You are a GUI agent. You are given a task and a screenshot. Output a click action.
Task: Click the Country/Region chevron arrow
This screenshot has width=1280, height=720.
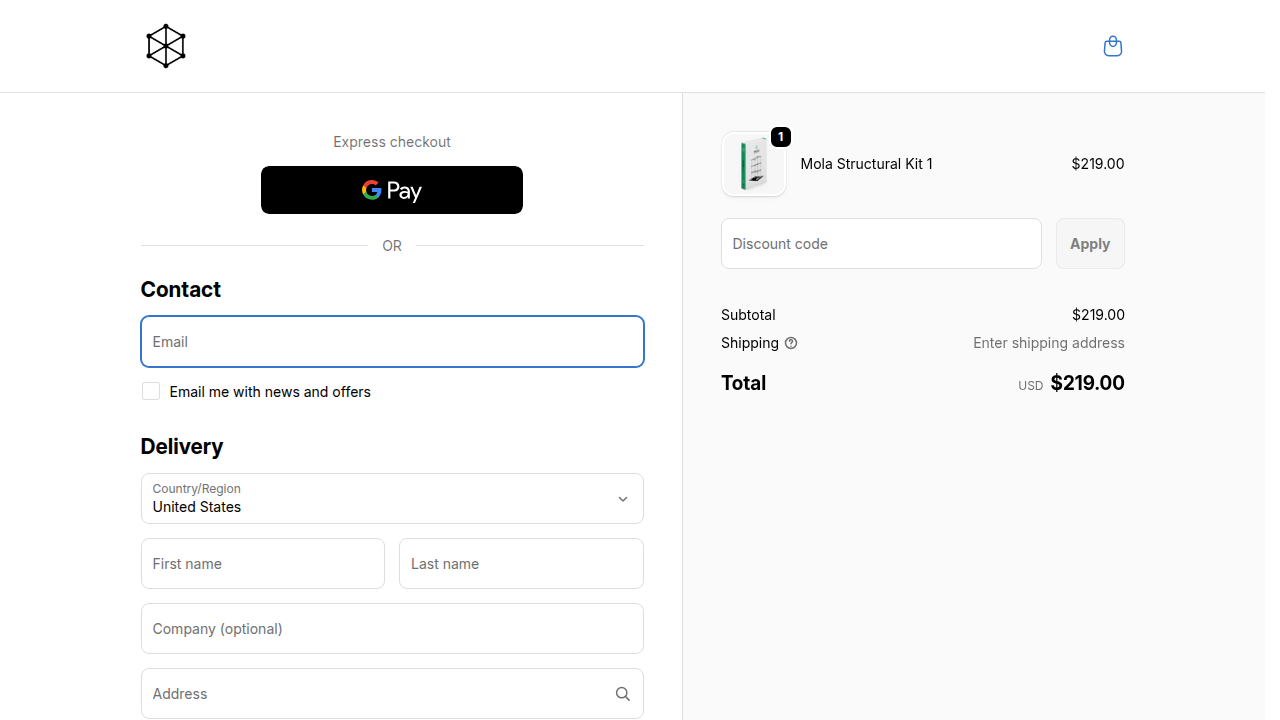(x=622, y=499)
